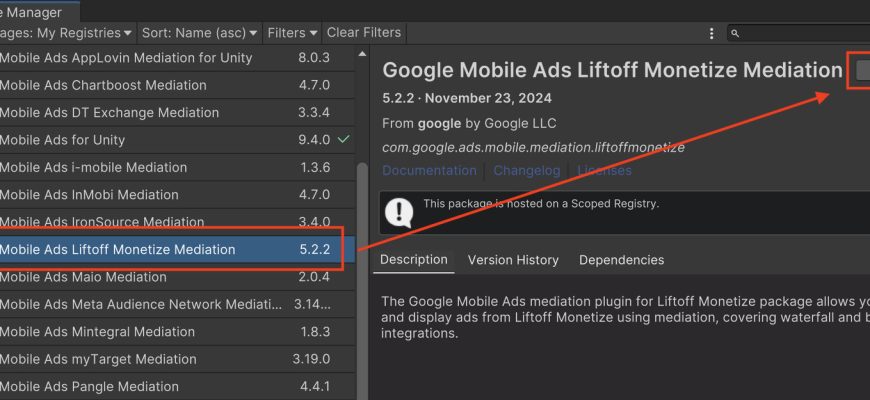The height and width of the screenshot is (400, 870).
Task: Select Mobile Ads Maio Mediation package
Action: (177, 277)
